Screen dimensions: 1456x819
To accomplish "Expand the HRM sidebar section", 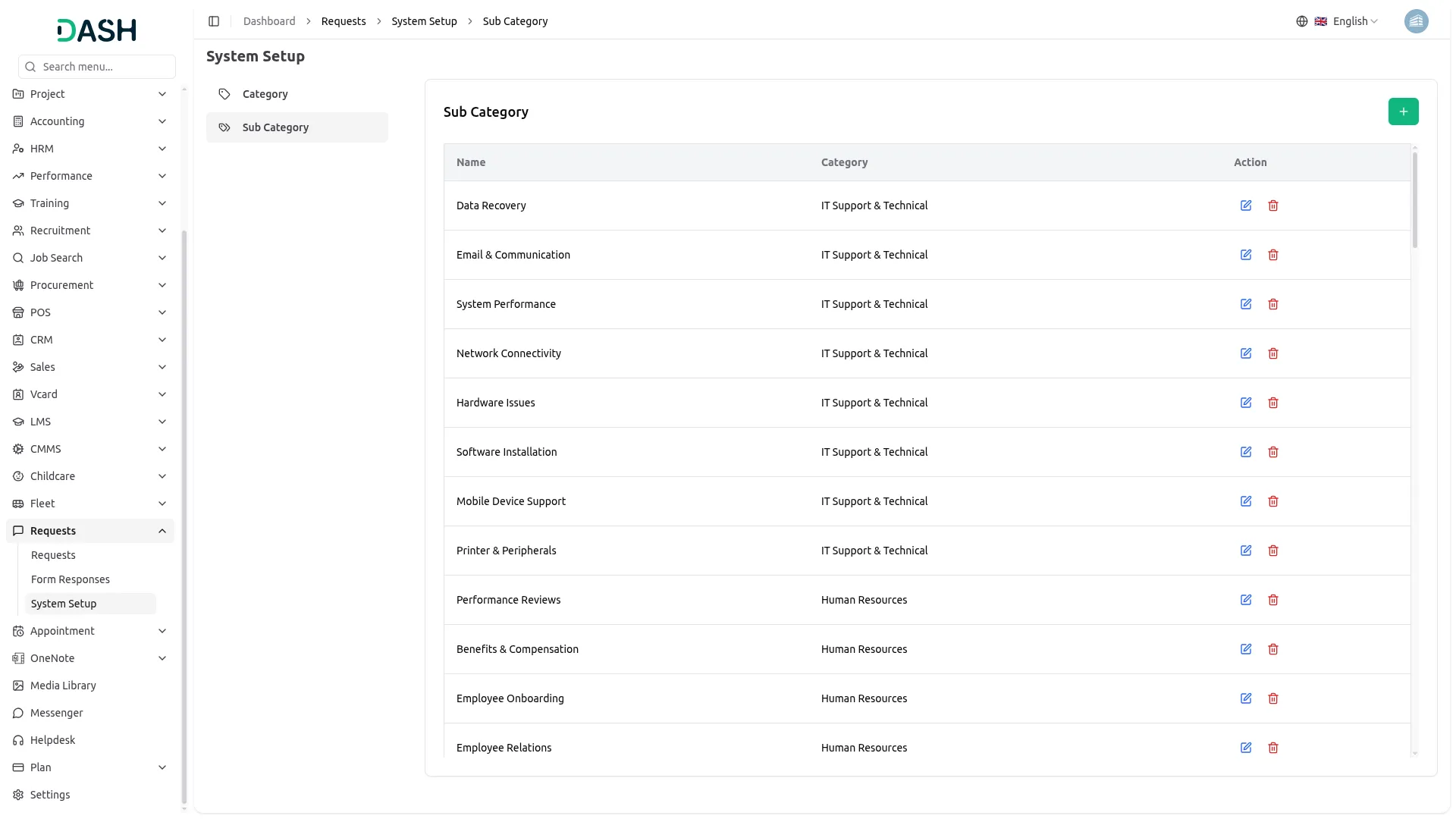I will [x=89, y=149].
